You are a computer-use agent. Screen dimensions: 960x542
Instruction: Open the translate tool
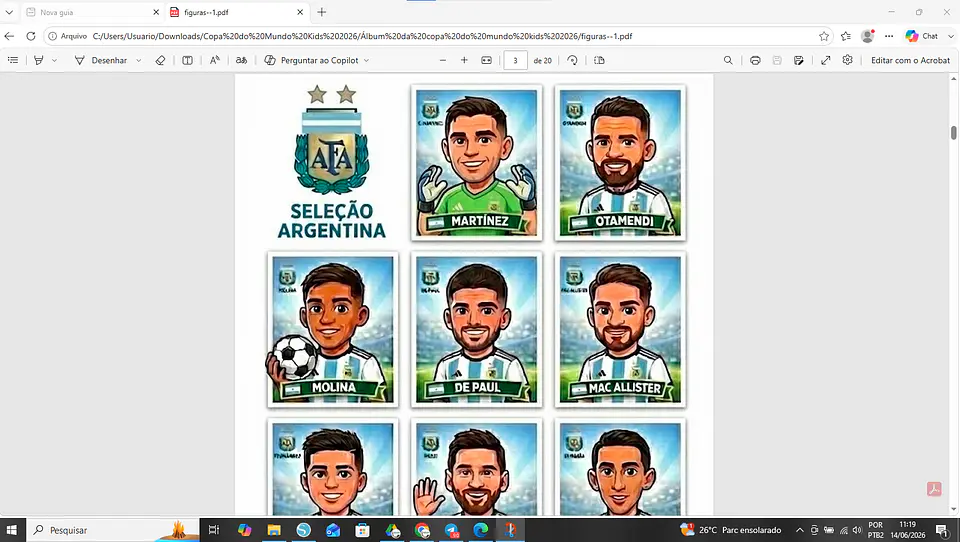click(x=242, y=60)
